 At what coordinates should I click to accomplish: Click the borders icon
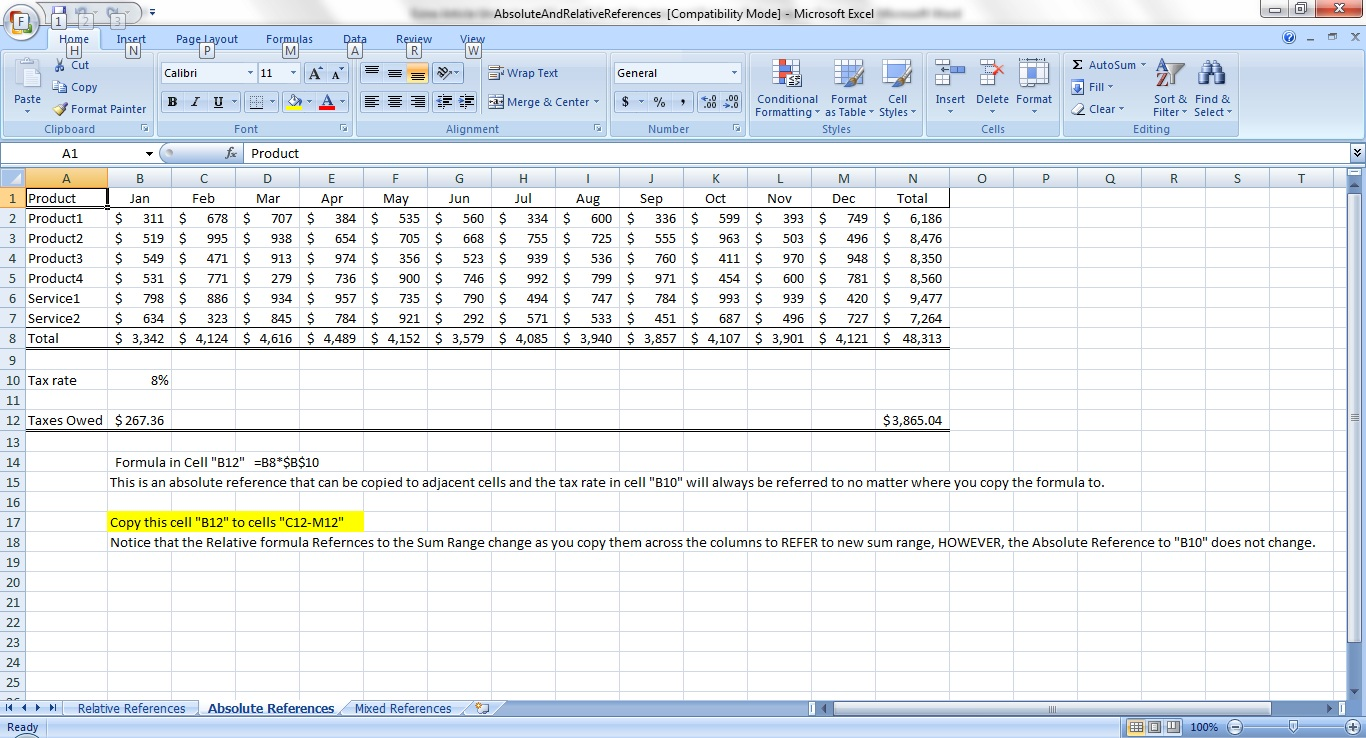click(x=256, y=102)
